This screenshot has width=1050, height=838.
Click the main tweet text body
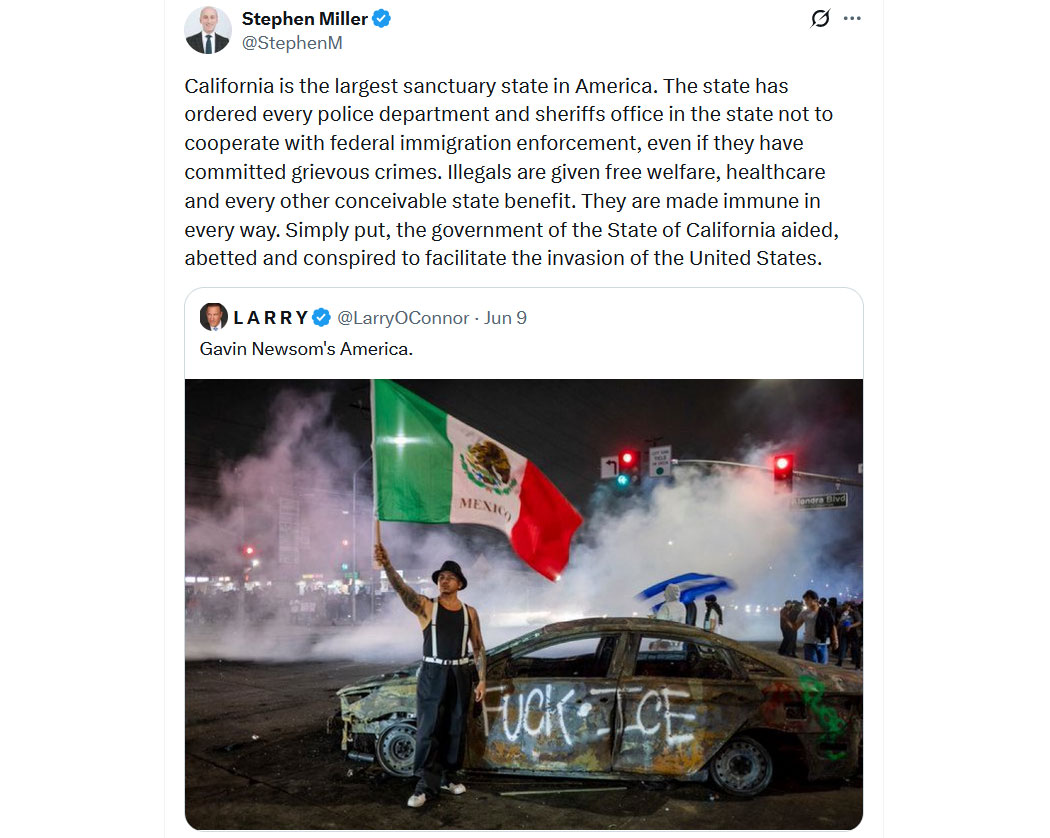(512, 172)
